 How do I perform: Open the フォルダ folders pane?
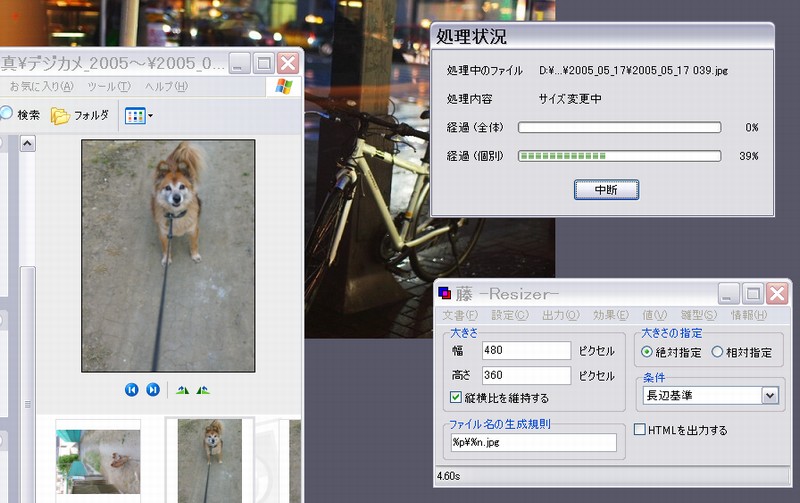(x=80, y=116)
